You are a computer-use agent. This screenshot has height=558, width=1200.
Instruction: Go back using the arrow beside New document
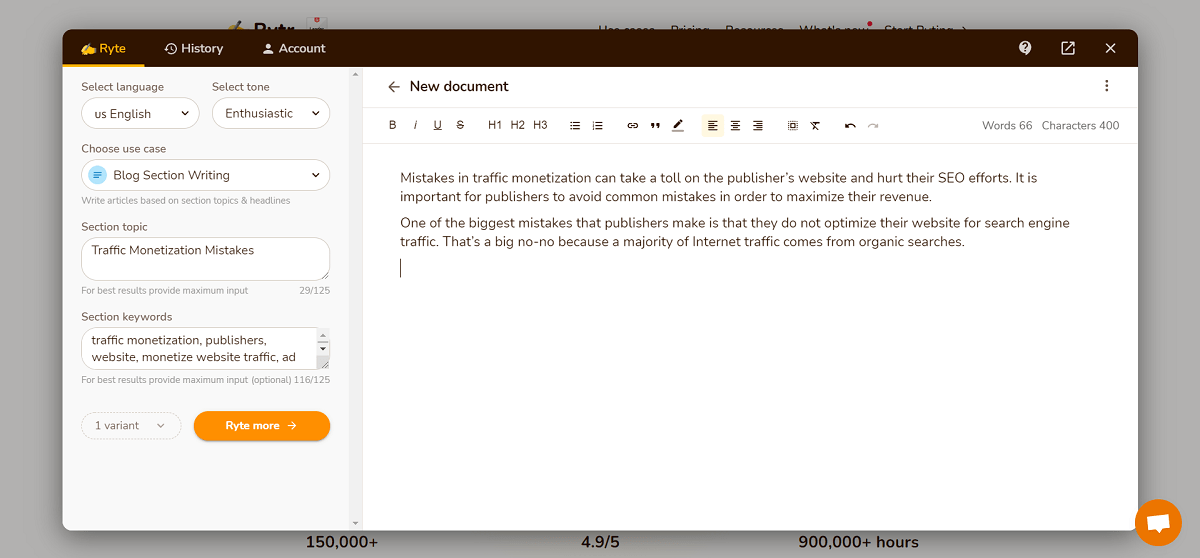tap(394, 87)
